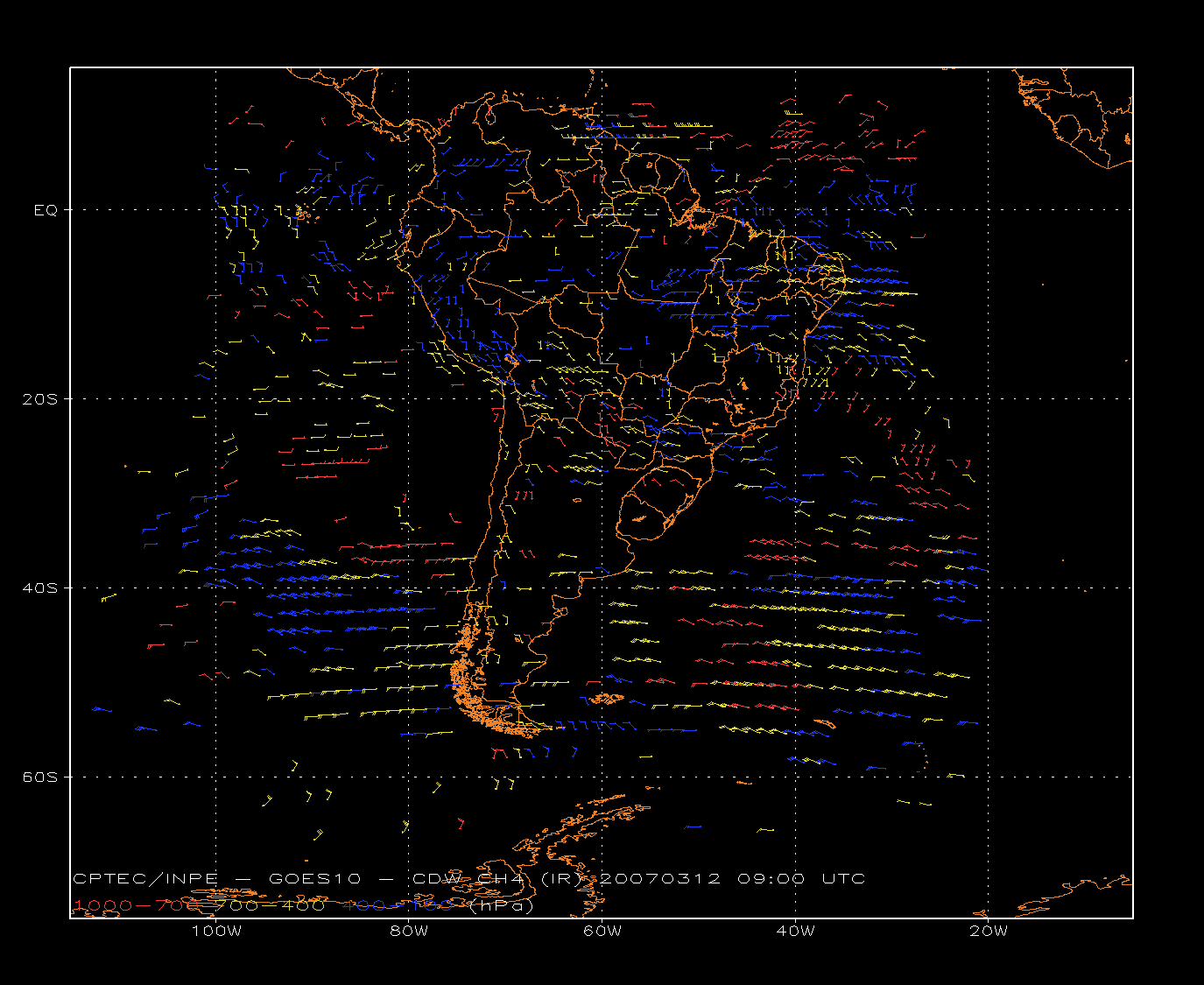Click the 100W longitude label

coord(216,931)
